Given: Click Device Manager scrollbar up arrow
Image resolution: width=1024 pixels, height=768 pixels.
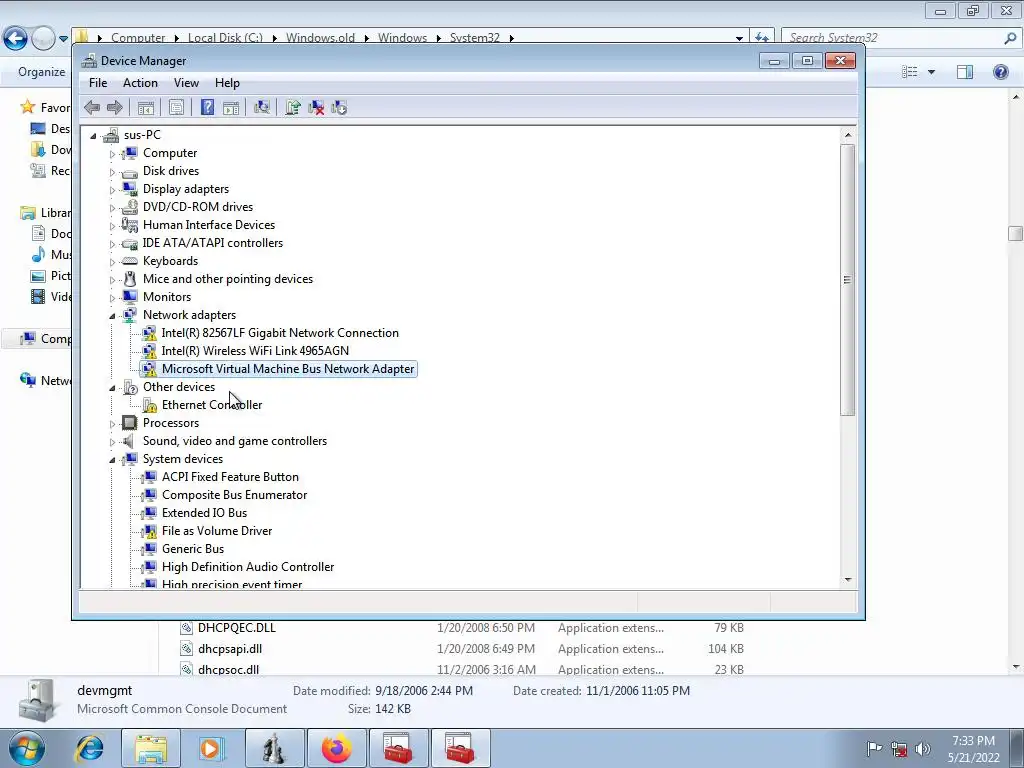Looking at the screenshot, I should 848,135.
